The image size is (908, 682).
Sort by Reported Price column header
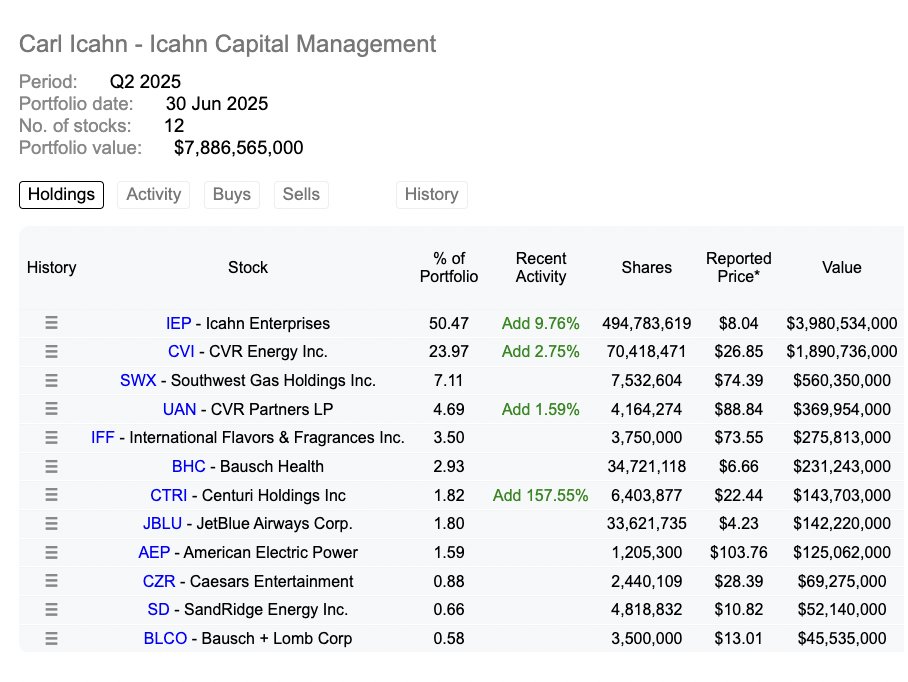738,267
